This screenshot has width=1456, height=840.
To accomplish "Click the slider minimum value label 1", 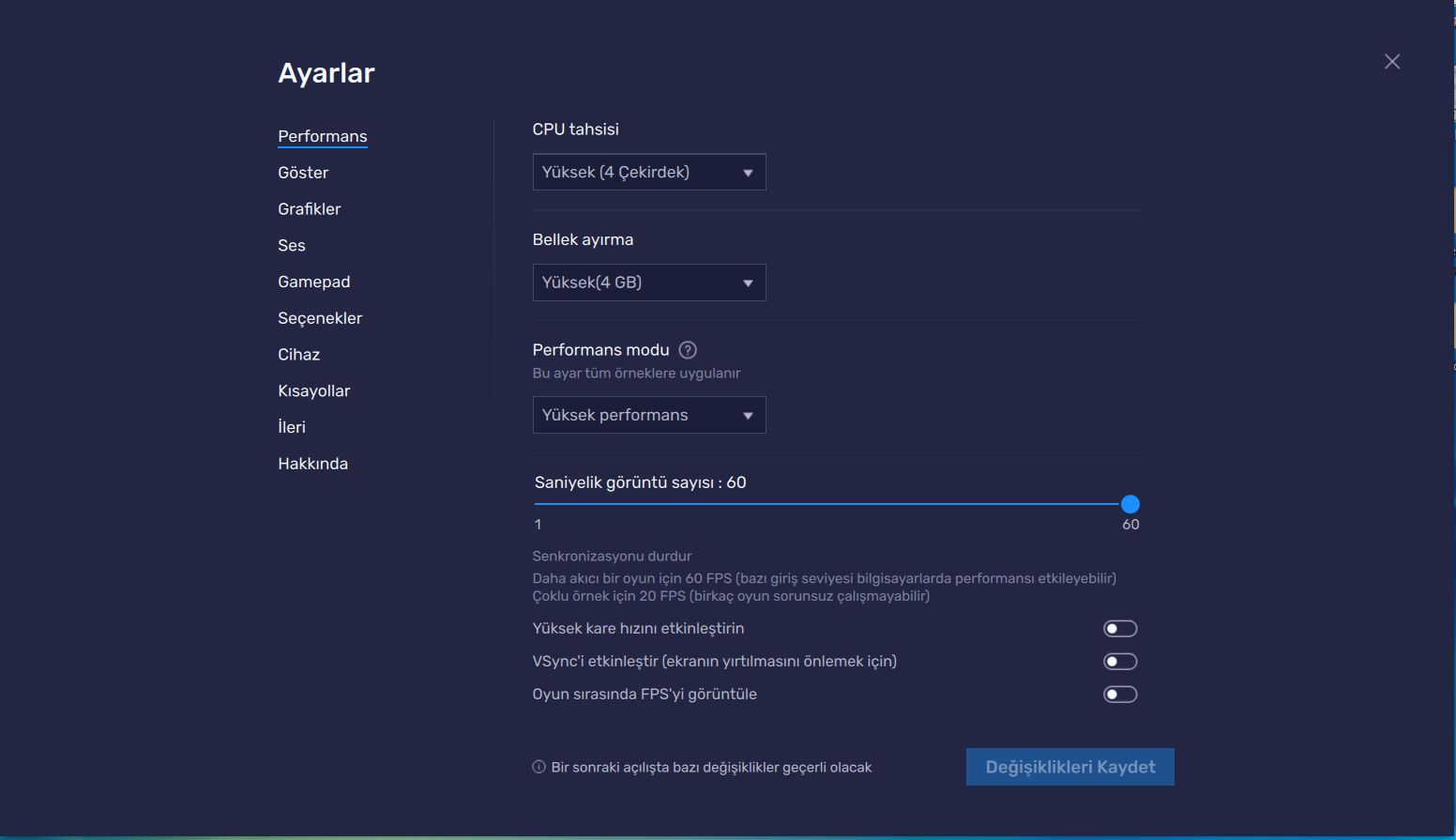I will click(538, 525).
